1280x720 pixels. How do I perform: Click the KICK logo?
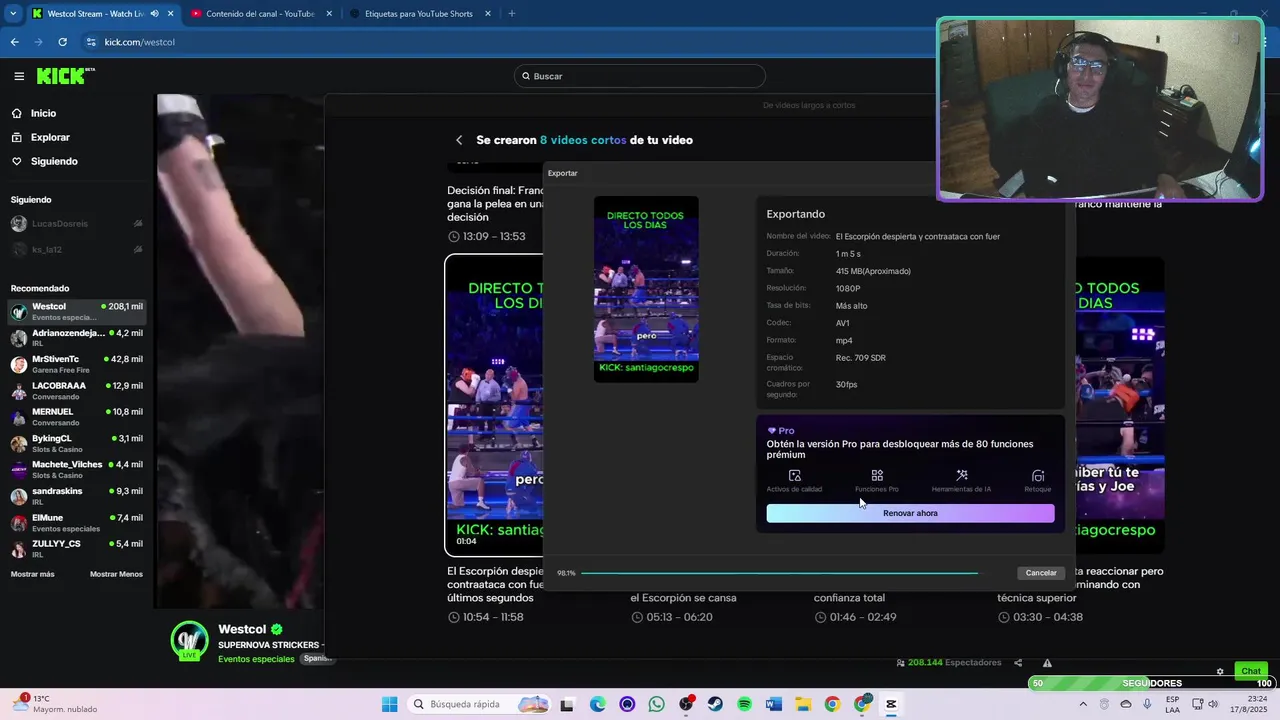(x=66, y=76)
